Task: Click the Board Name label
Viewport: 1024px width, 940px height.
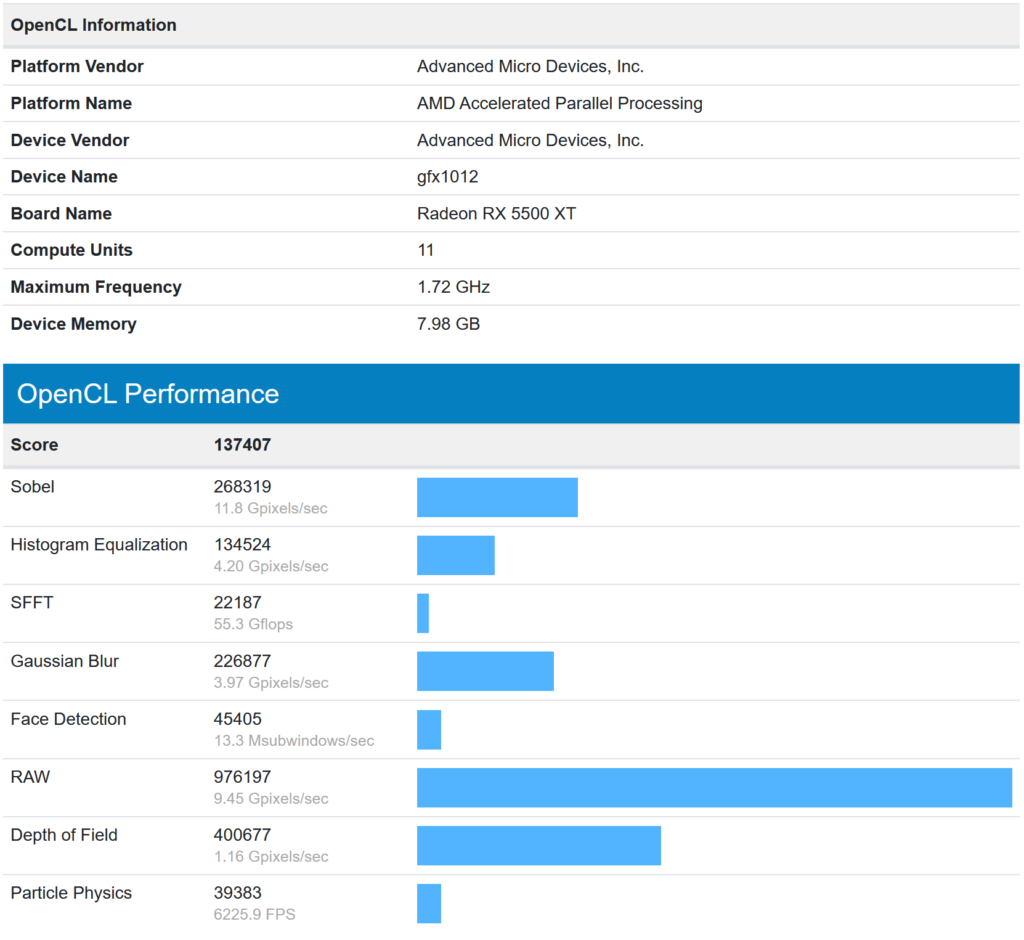Action: click(61, 214)
